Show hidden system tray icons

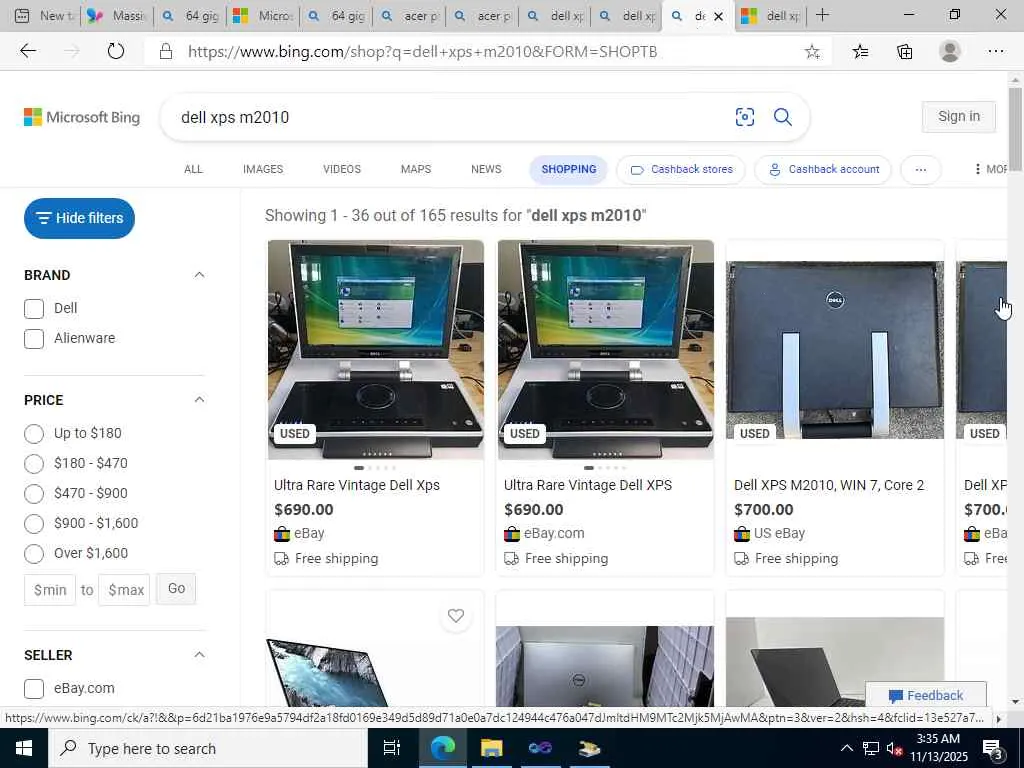(846, 748)
